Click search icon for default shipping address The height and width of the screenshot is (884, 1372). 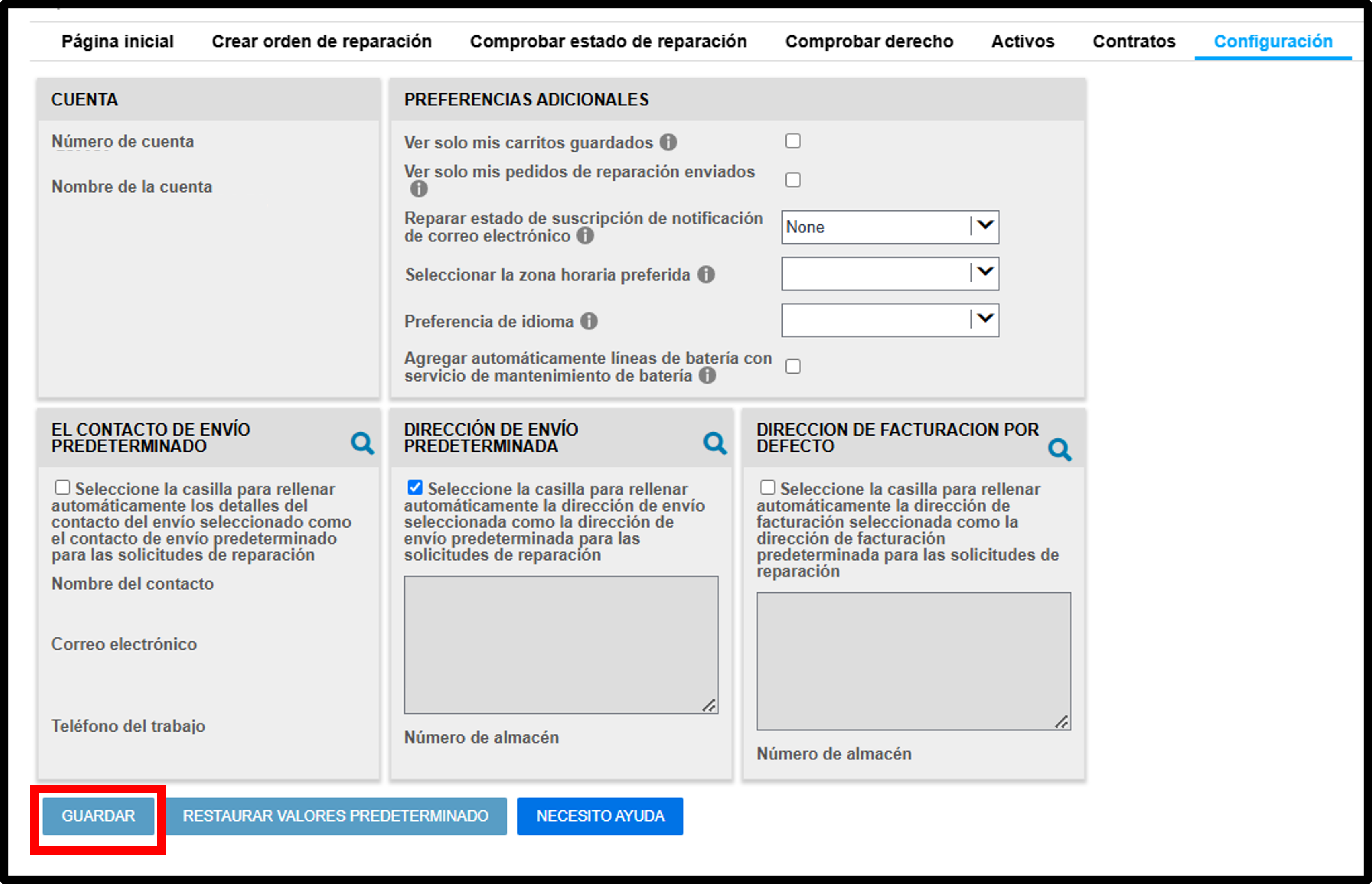[715, 443]
